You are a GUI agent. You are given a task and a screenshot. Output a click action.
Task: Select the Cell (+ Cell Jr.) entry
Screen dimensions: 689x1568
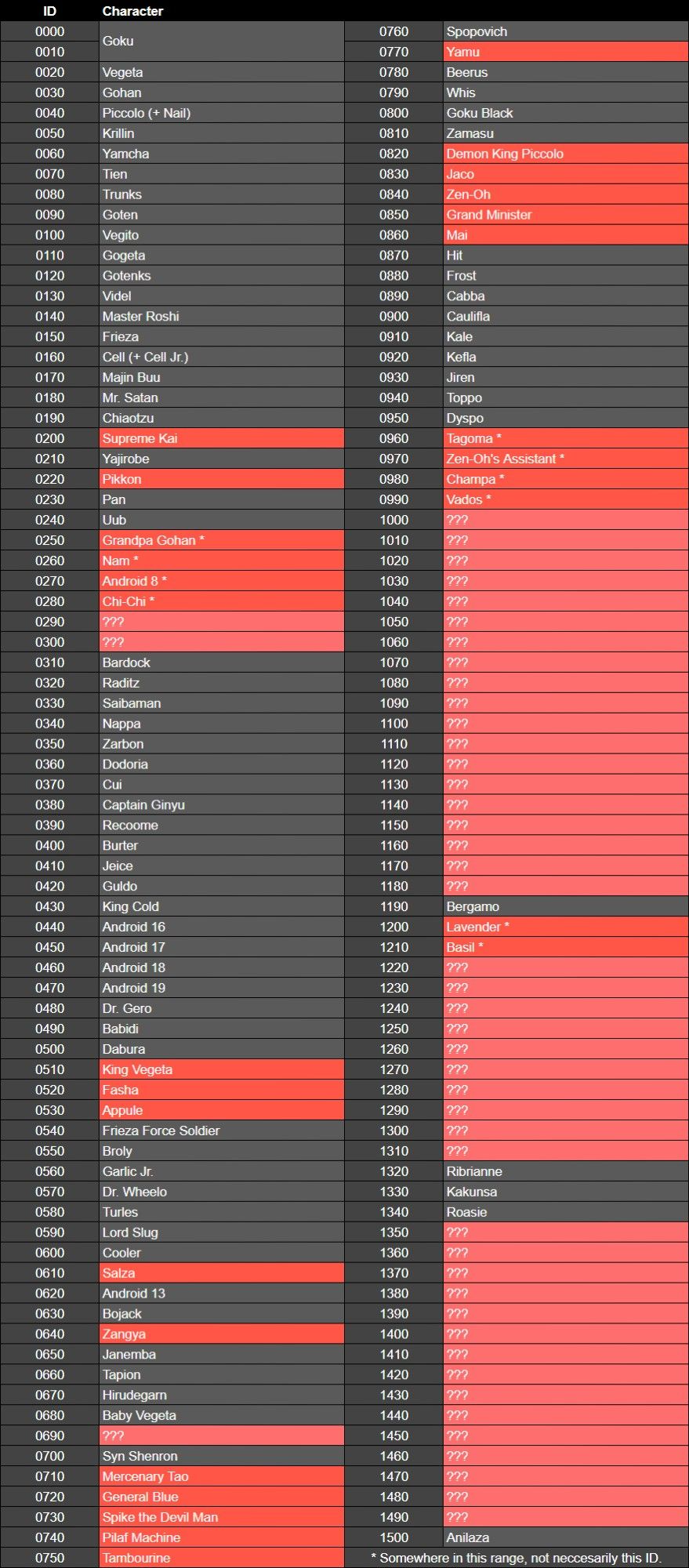pyautogui.click(x=221, y=357)
